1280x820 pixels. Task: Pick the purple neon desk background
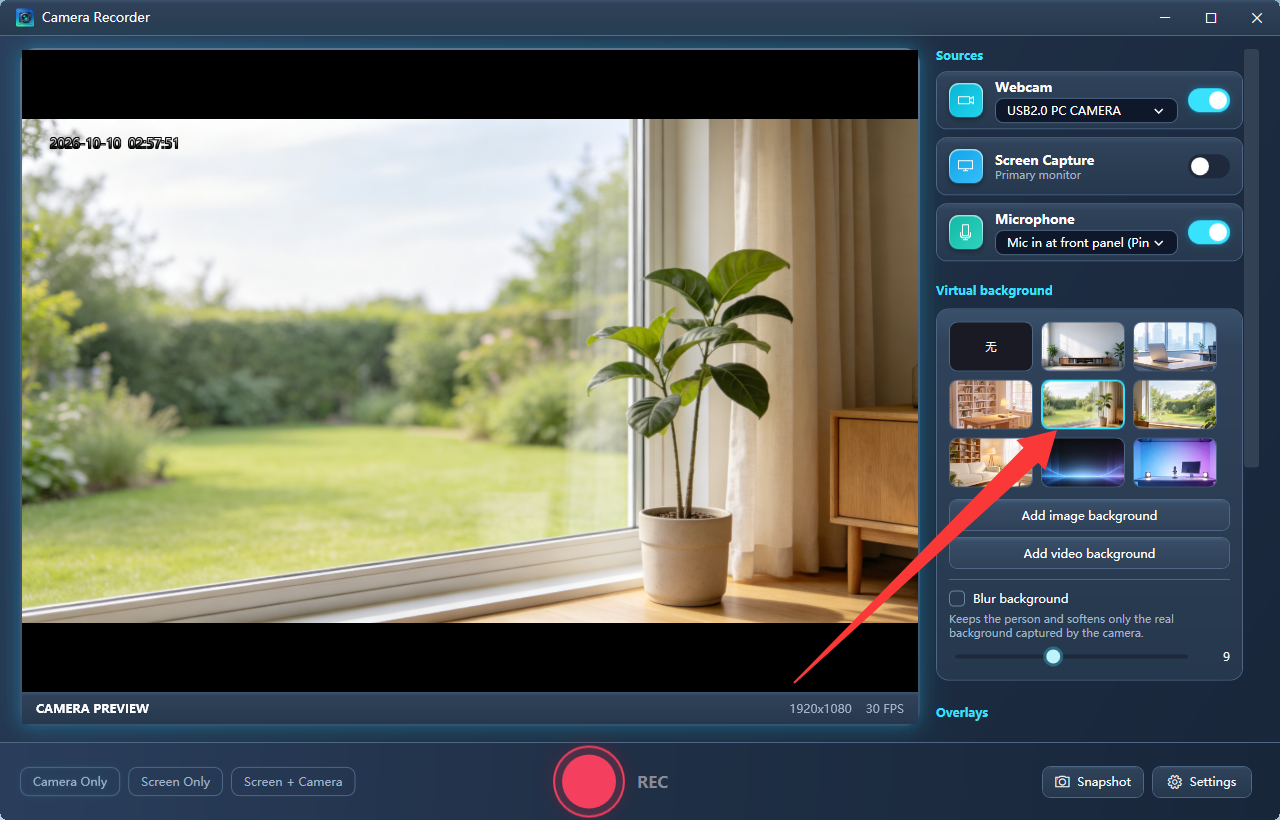[1175, 463]
